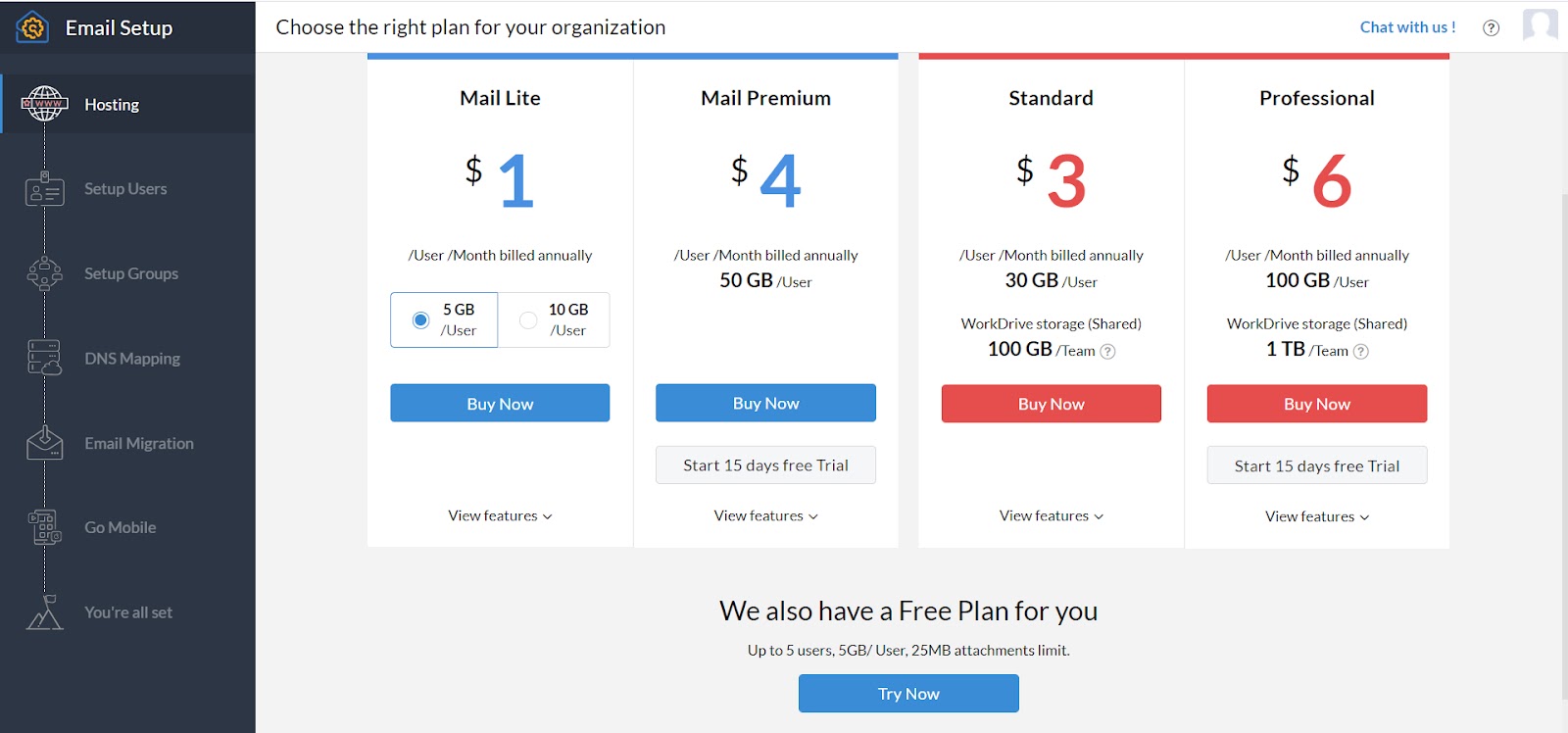Go to You're all set step
The height and width of the screenshot is (733, 1568).
click(128, 612)
